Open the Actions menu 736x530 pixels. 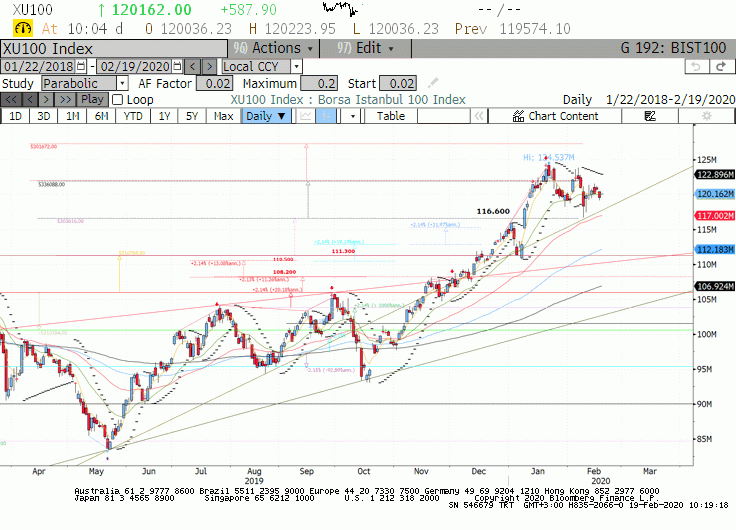273,48
